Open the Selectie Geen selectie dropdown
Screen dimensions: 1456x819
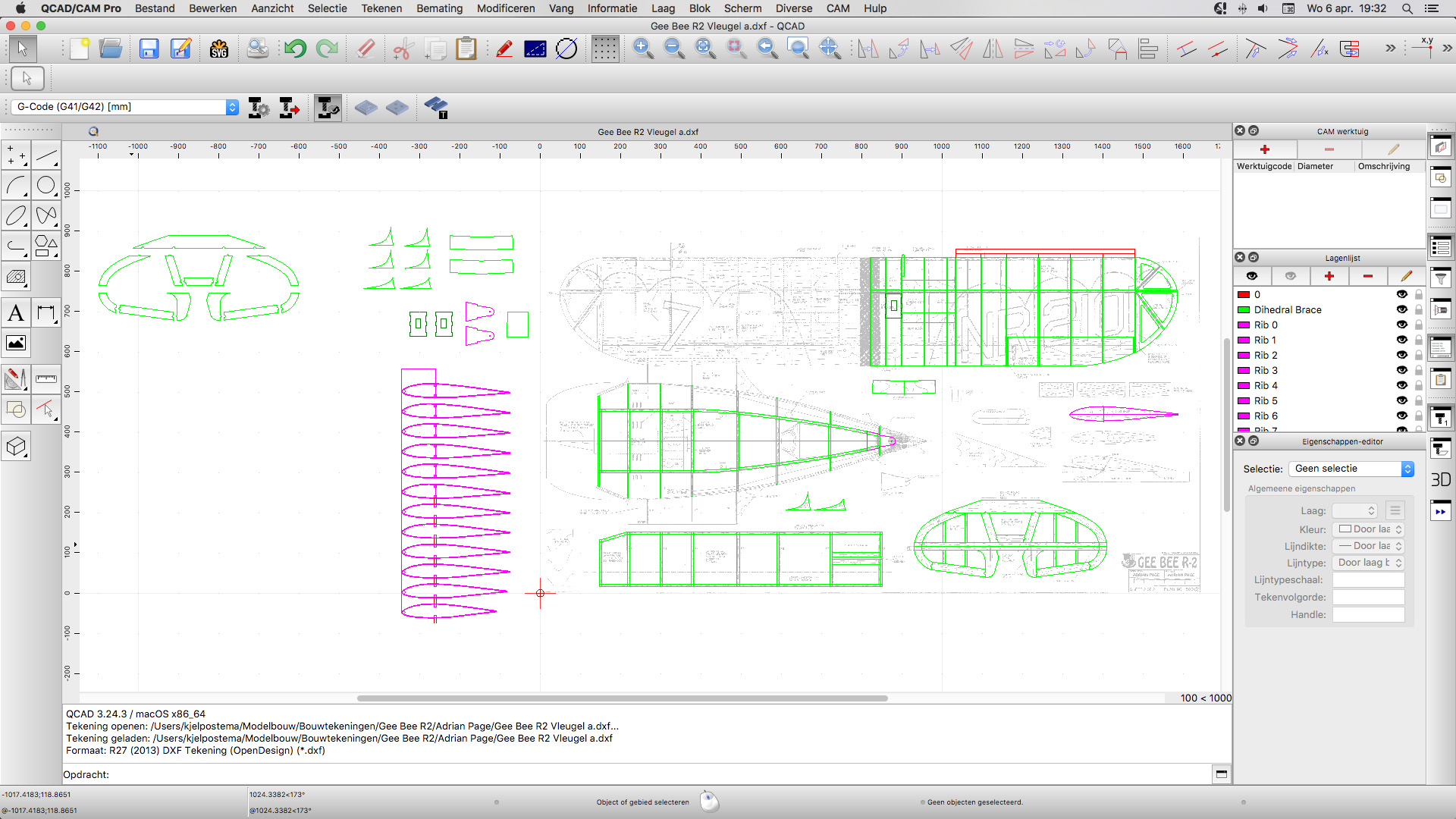[x=1351, y=469]
